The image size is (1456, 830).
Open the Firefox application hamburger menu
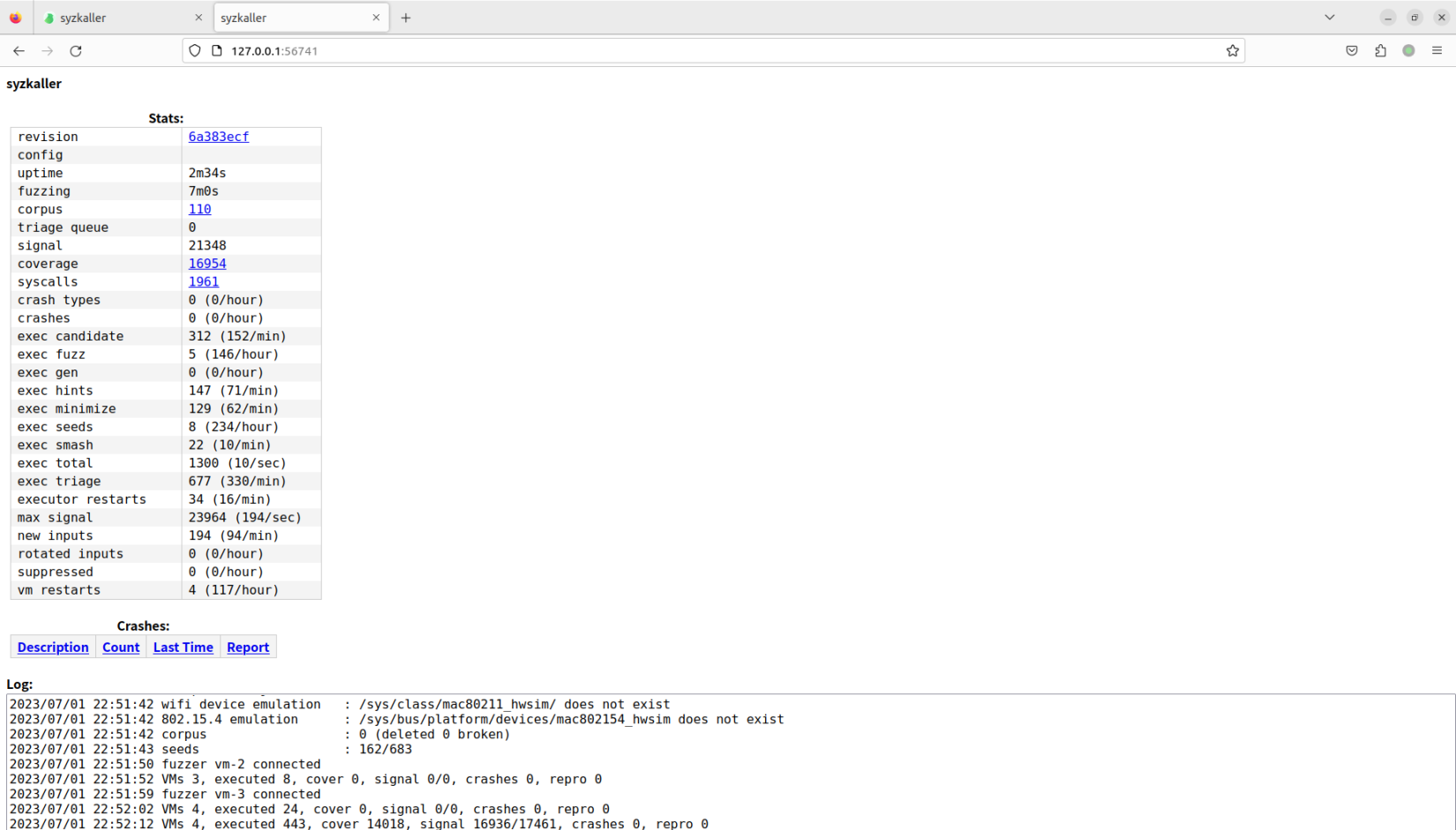pos(1437,51)
